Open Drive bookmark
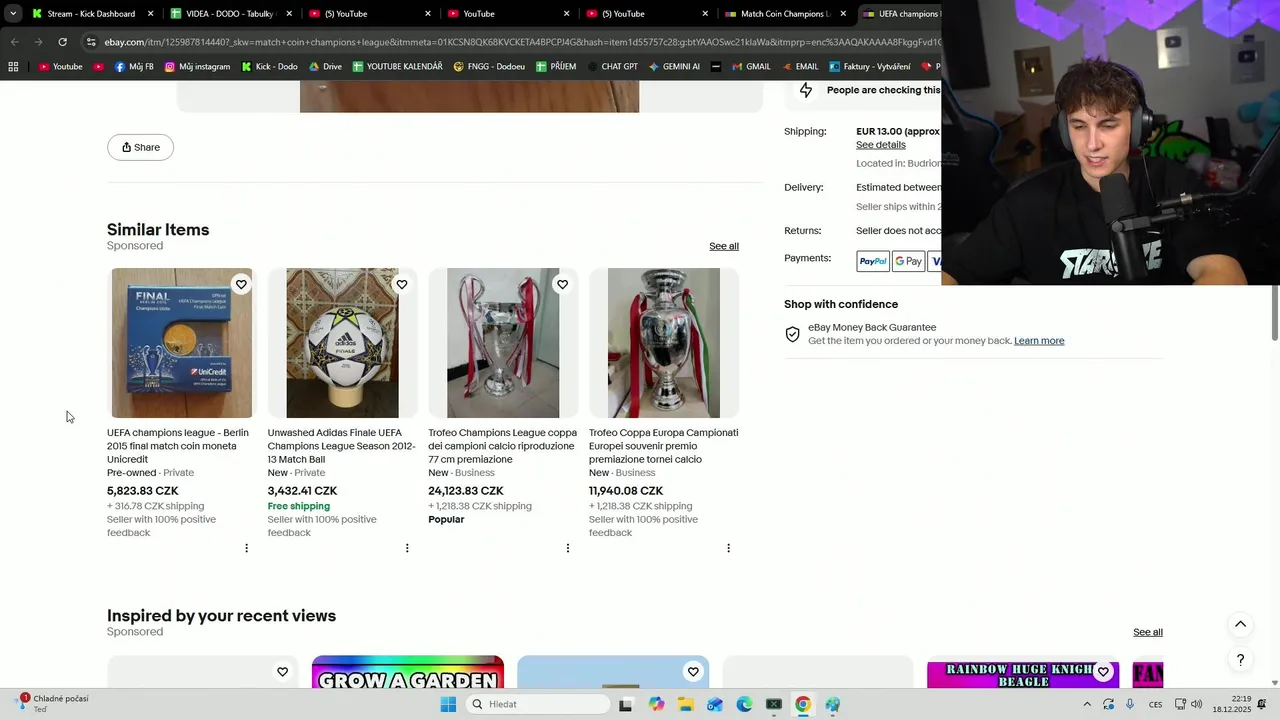Image resolution: width=1280 pixels, height=720 pixels. (x=325, y=67)
